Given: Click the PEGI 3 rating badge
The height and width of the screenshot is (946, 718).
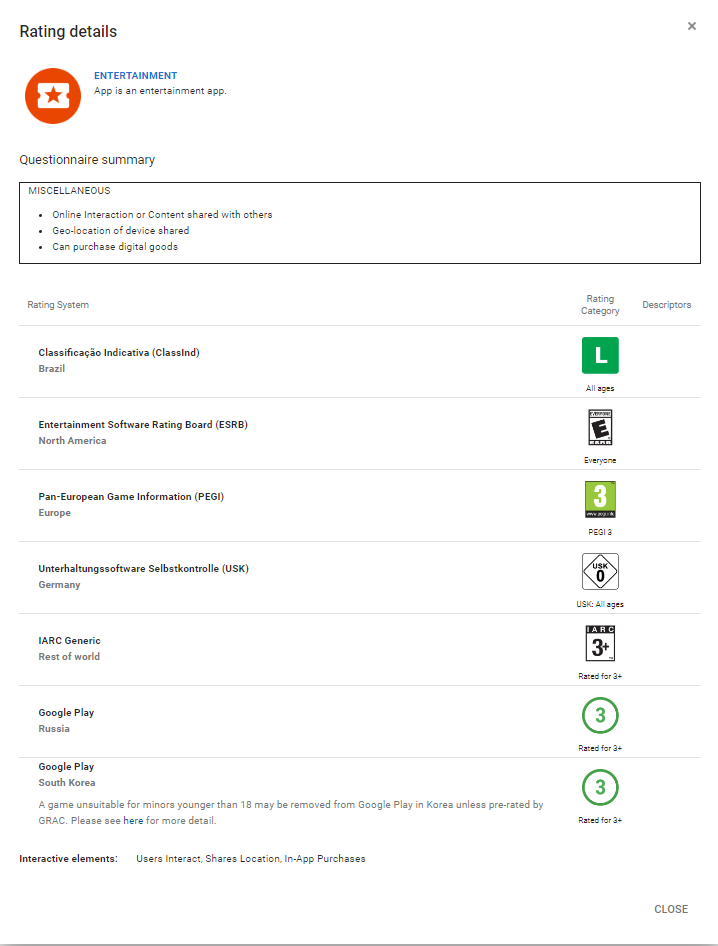Looking at the screenshot, I should coord(600,500).
